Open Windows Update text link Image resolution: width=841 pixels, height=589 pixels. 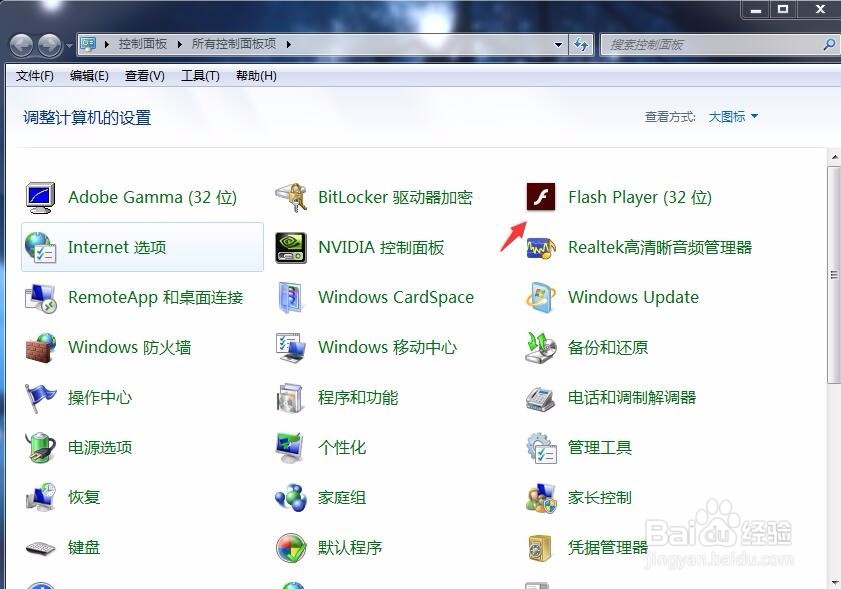pyautogui.click(x=633, y=297)
